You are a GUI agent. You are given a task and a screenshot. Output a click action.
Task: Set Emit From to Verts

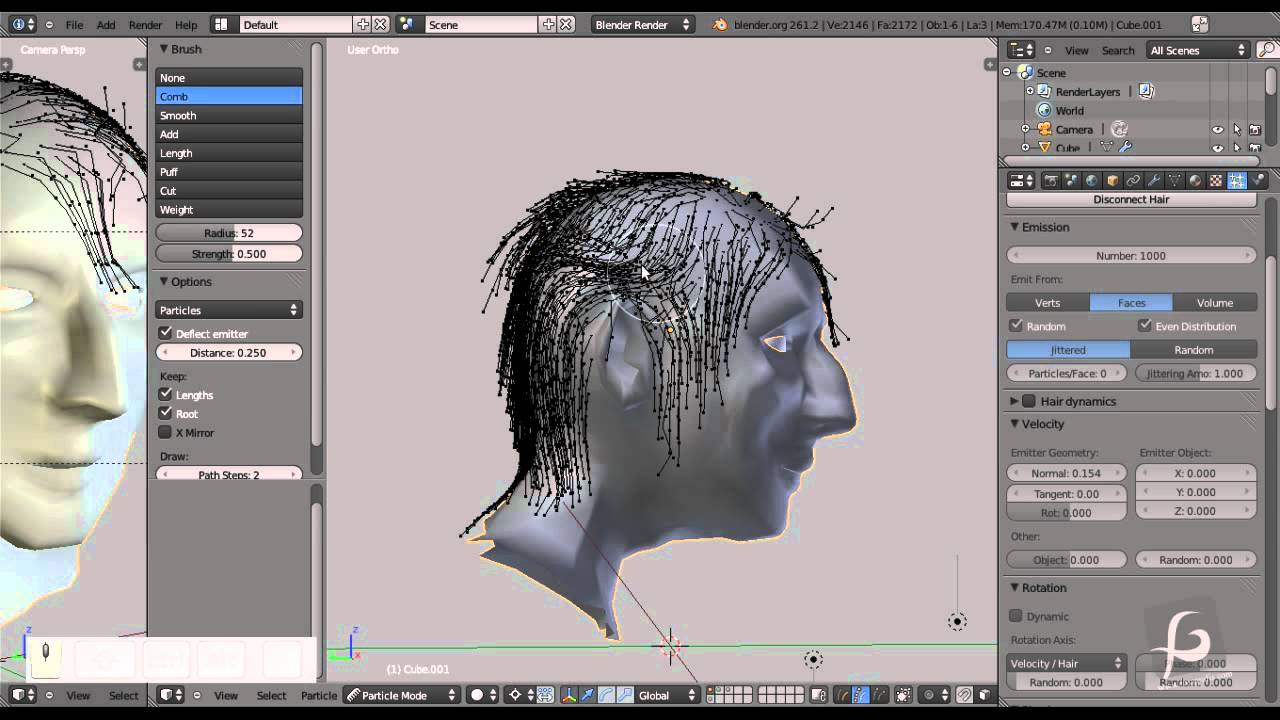click(1047, 303)
